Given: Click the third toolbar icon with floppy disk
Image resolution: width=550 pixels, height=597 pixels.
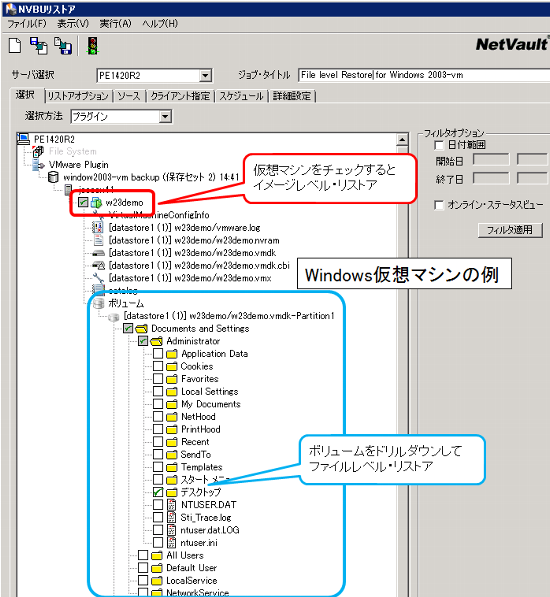Looking at the screenshot, I should pos(62,46).
